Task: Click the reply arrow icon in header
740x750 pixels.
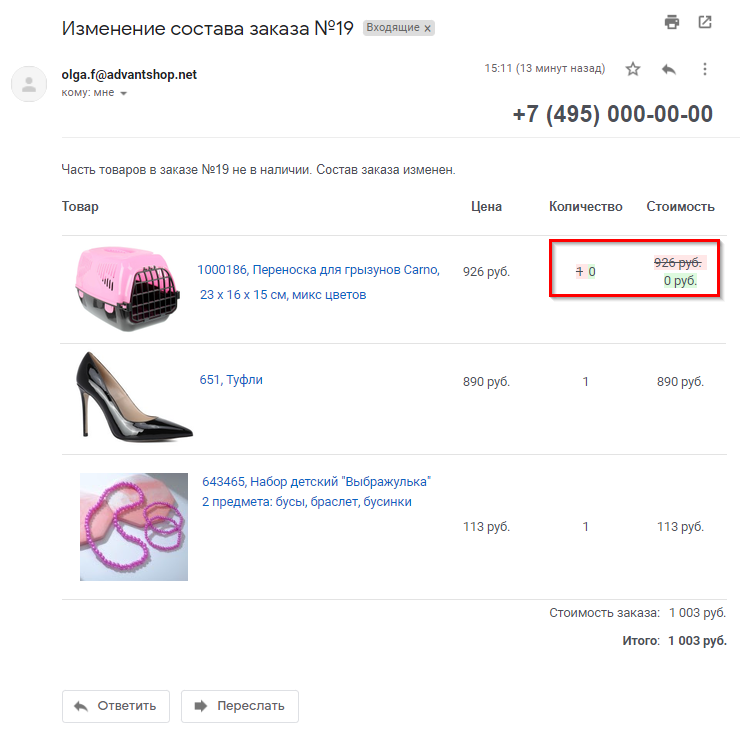Action: (669, 69)
